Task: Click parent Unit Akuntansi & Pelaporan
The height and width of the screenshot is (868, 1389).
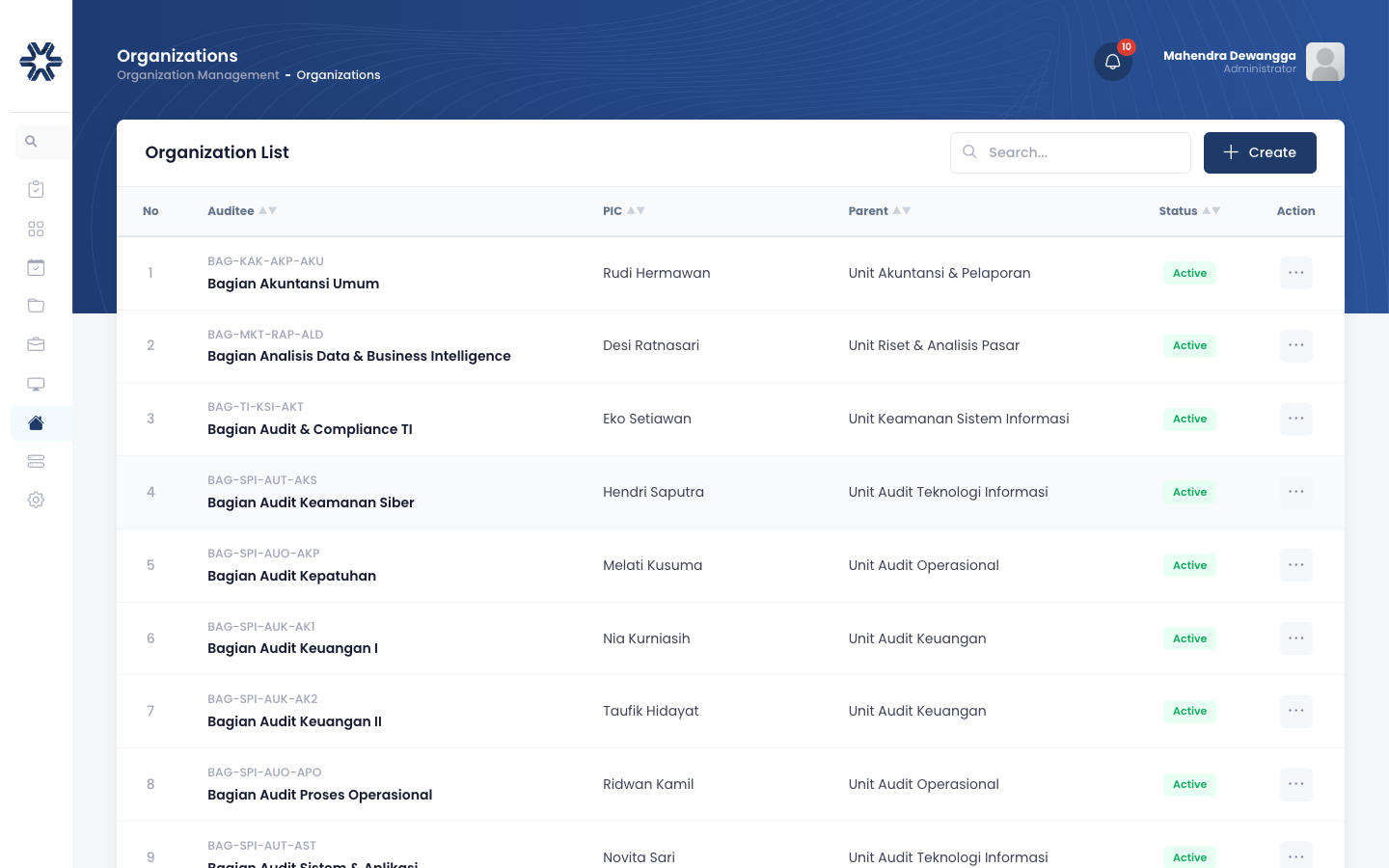Action: pos(940,273)
